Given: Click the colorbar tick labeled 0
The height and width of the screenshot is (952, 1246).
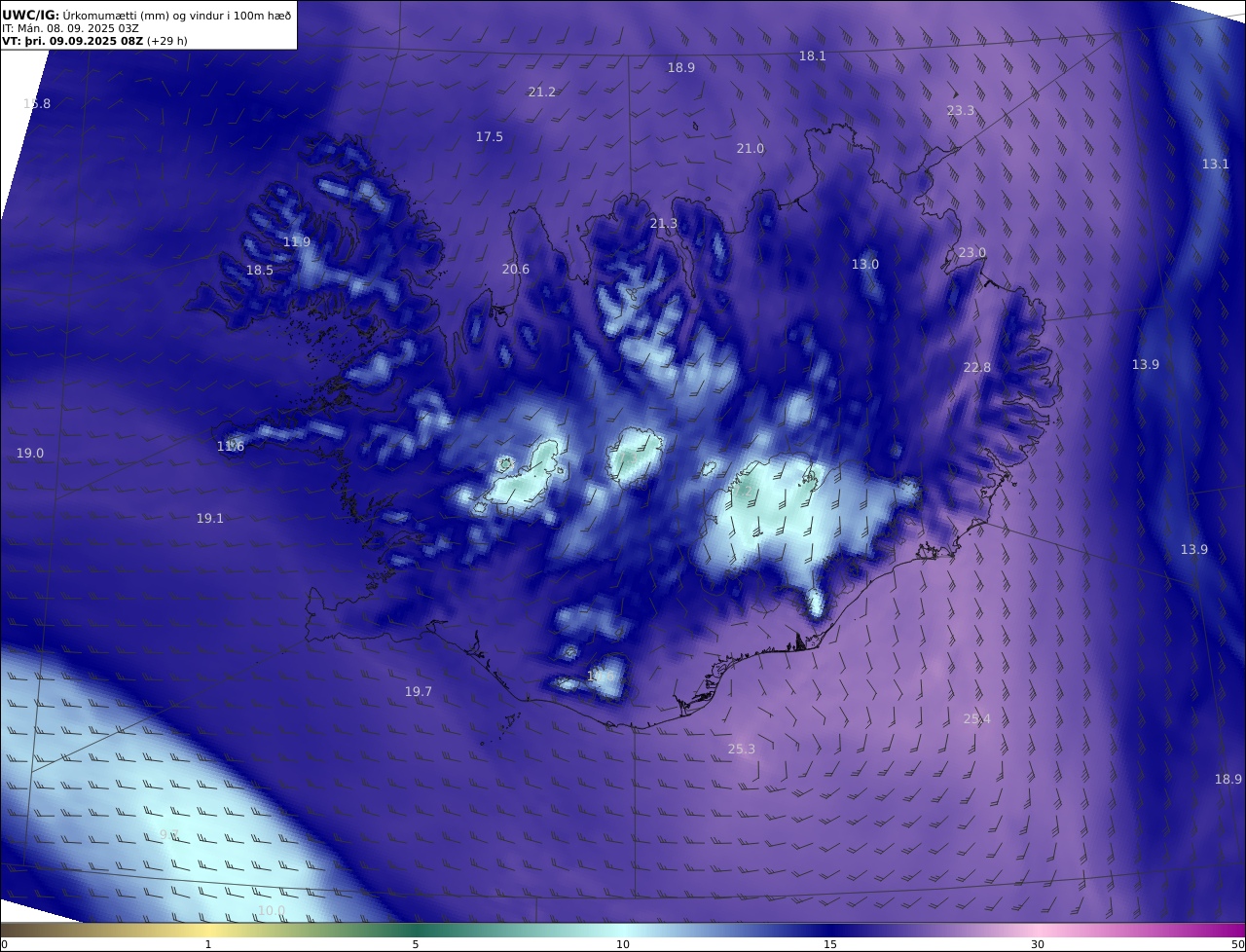Looking at the screenshot, I should [x=4, y=944].
